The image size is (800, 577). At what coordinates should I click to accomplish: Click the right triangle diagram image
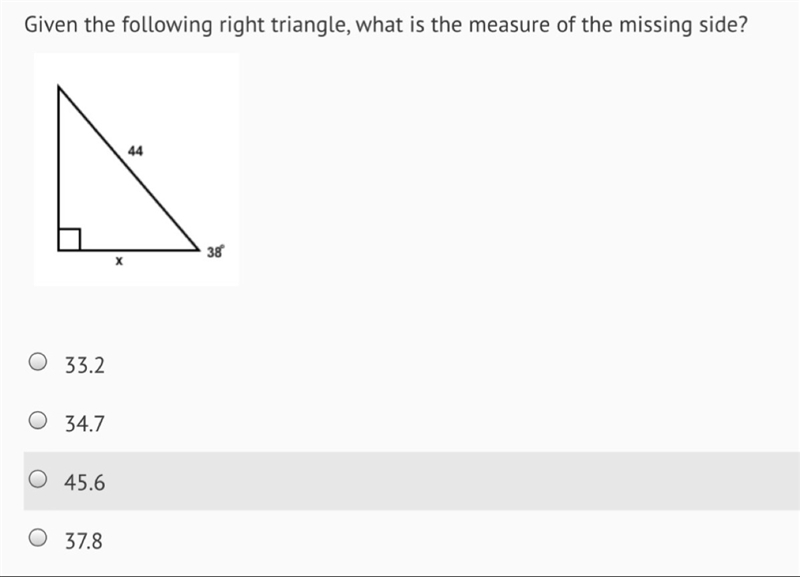coord(136,169)
